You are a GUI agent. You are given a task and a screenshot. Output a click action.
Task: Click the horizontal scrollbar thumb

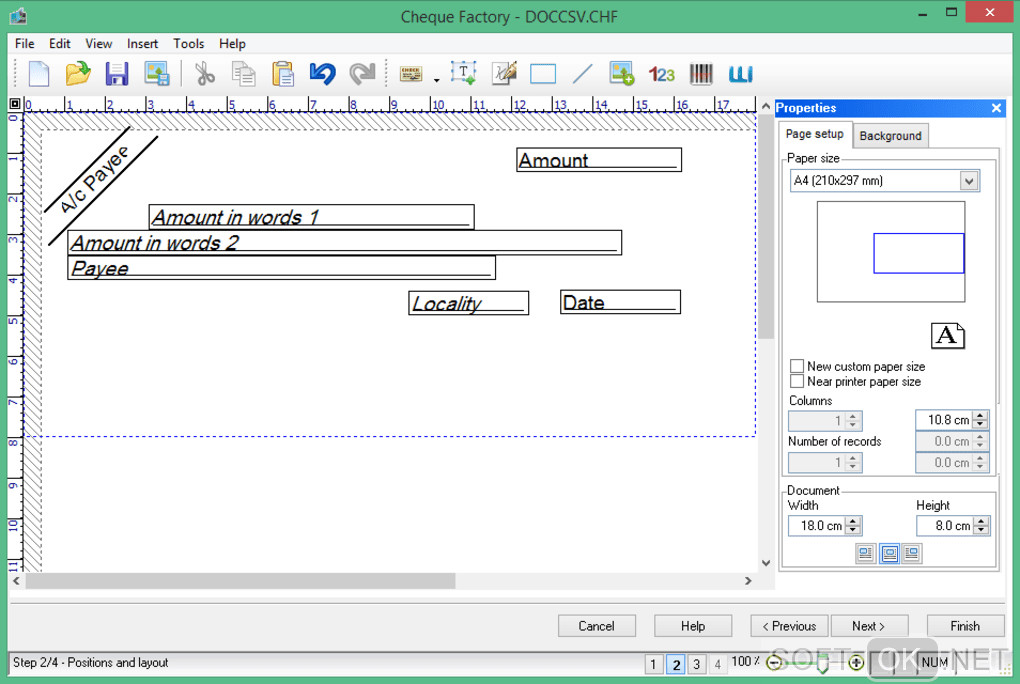click(x=240, y=581)
